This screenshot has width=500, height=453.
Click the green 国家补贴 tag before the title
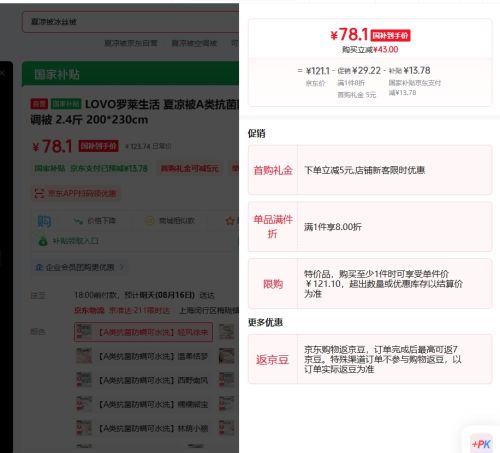[x=66, y=104]
